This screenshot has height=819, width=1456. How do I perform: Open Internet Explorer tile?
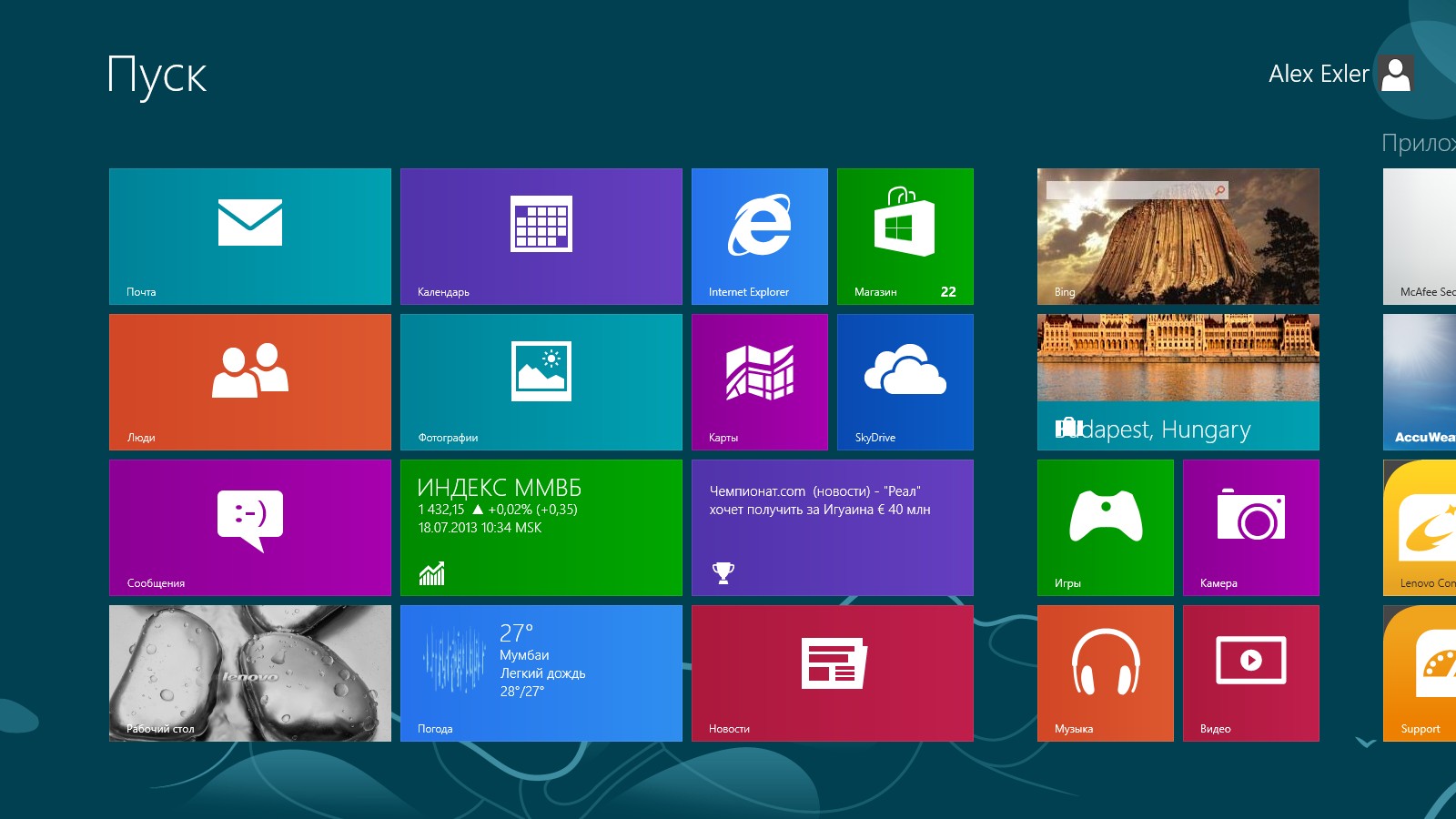coord(760,237)
